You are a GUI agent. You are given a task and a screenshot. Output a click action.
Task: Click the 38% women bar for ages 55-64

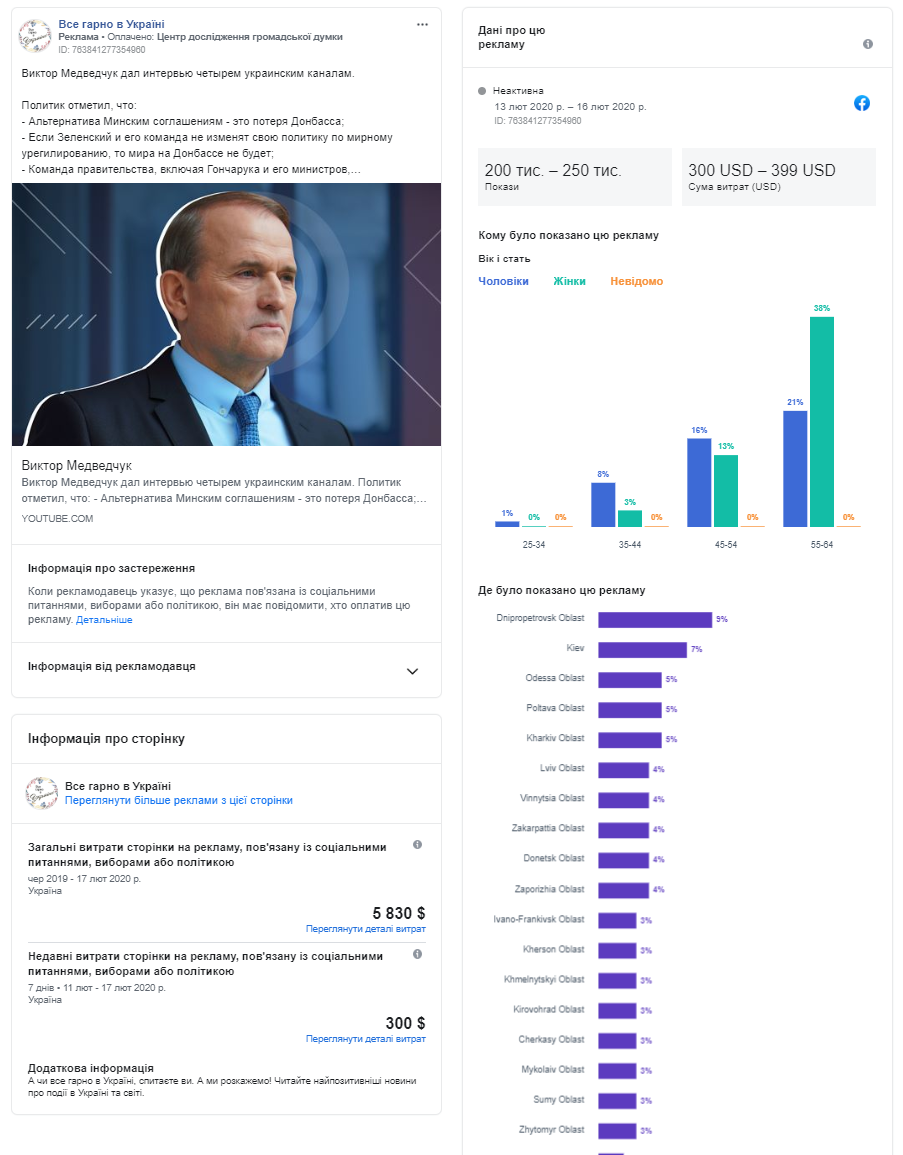822,422
